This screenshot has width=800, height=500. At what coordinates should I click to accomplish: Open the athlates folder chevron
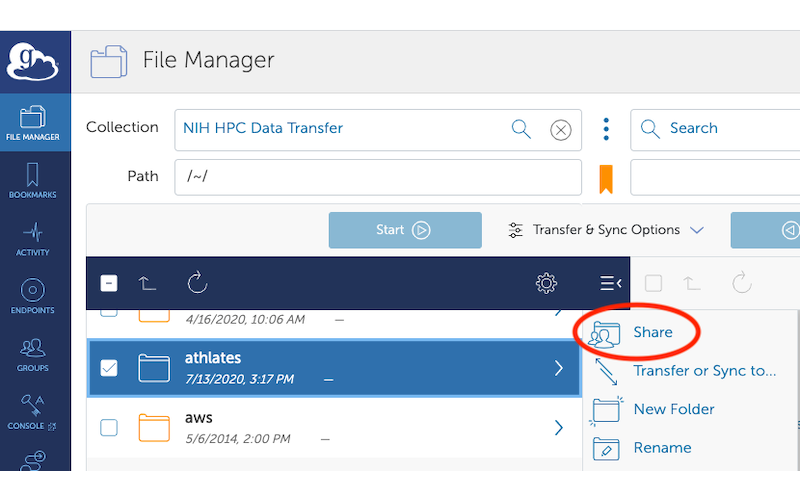[559, 368]
